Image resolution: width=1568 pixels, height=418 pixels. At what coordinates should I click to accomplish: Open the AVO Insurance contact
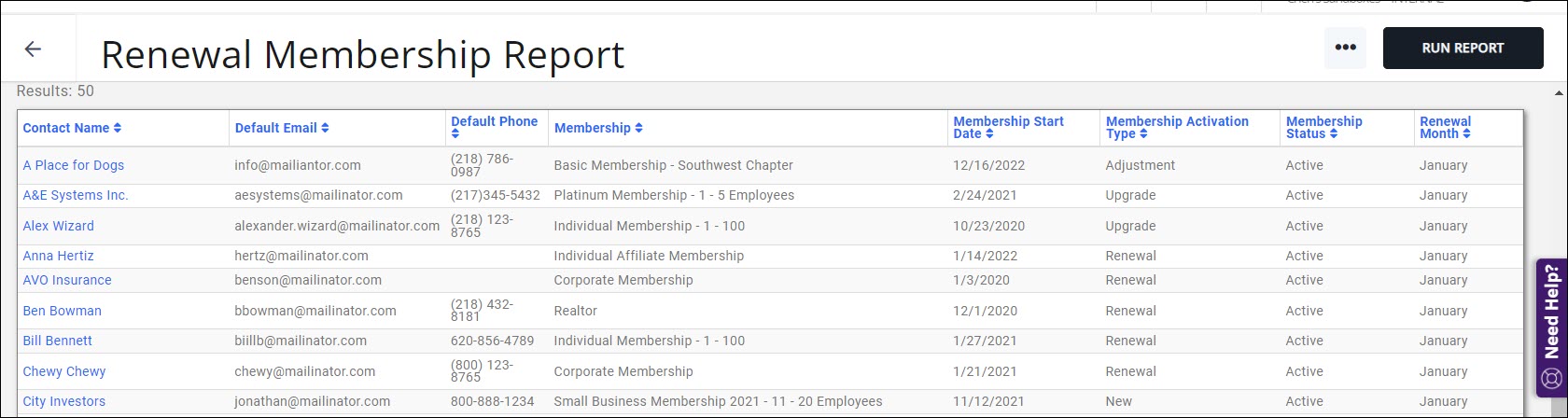(67, 280)
